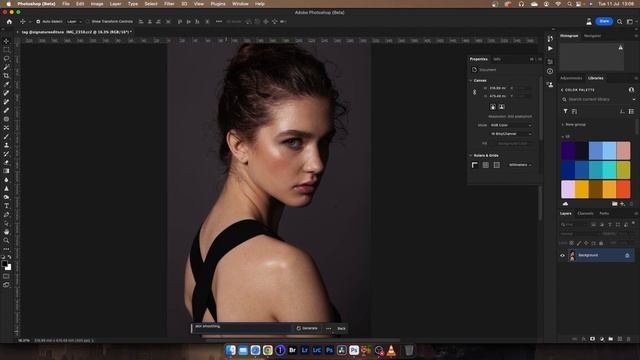Click the Background layer thumbnail
640x360 pixels.
click(x=572, y=256)
